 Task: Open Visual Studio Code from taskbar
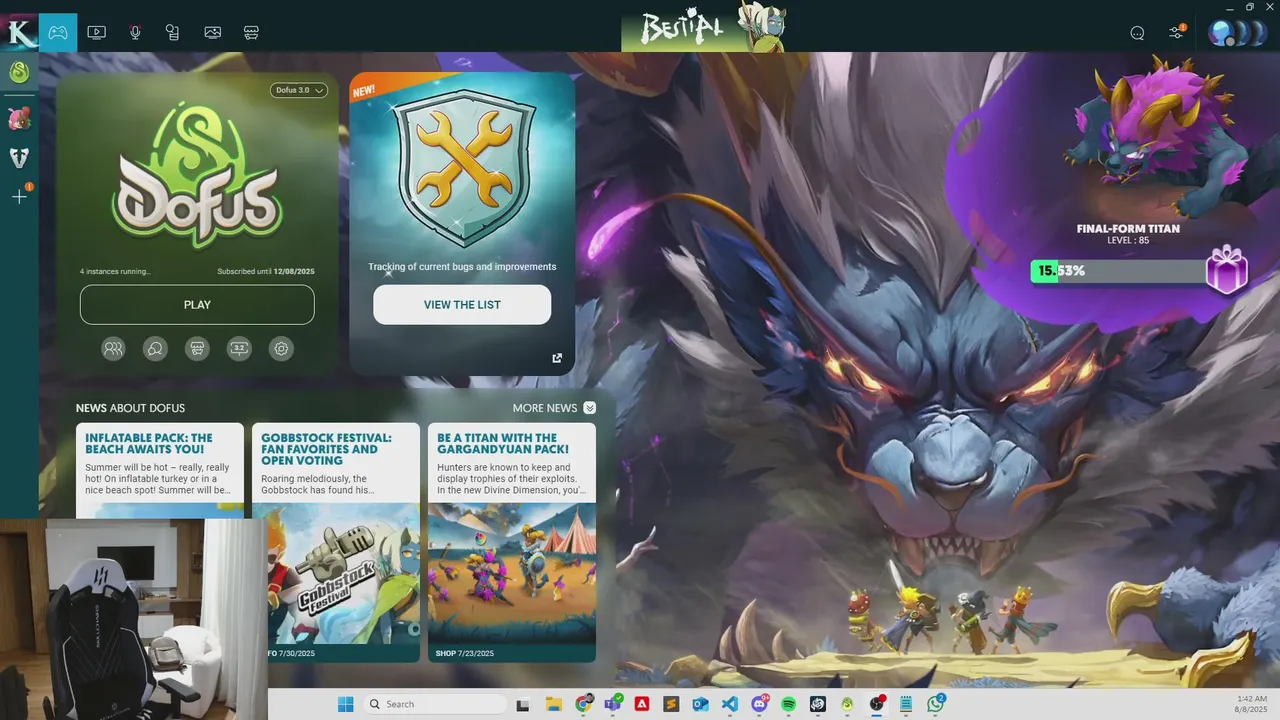tap(730, 704)
